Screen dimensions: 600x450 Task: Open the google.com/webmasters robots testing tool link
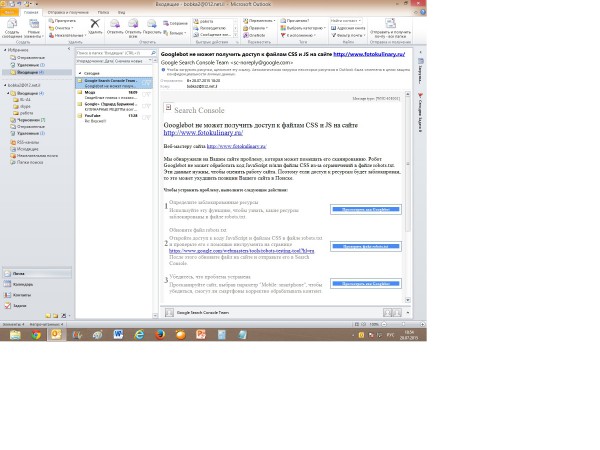click(241, 251)
